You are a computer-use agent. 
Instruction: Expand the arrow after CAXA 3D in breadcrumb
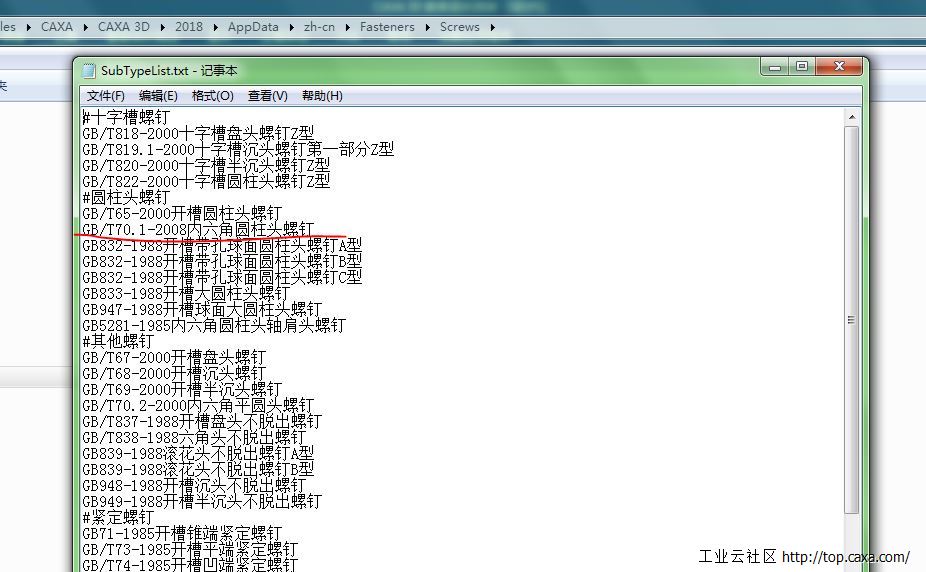point(162,27)
